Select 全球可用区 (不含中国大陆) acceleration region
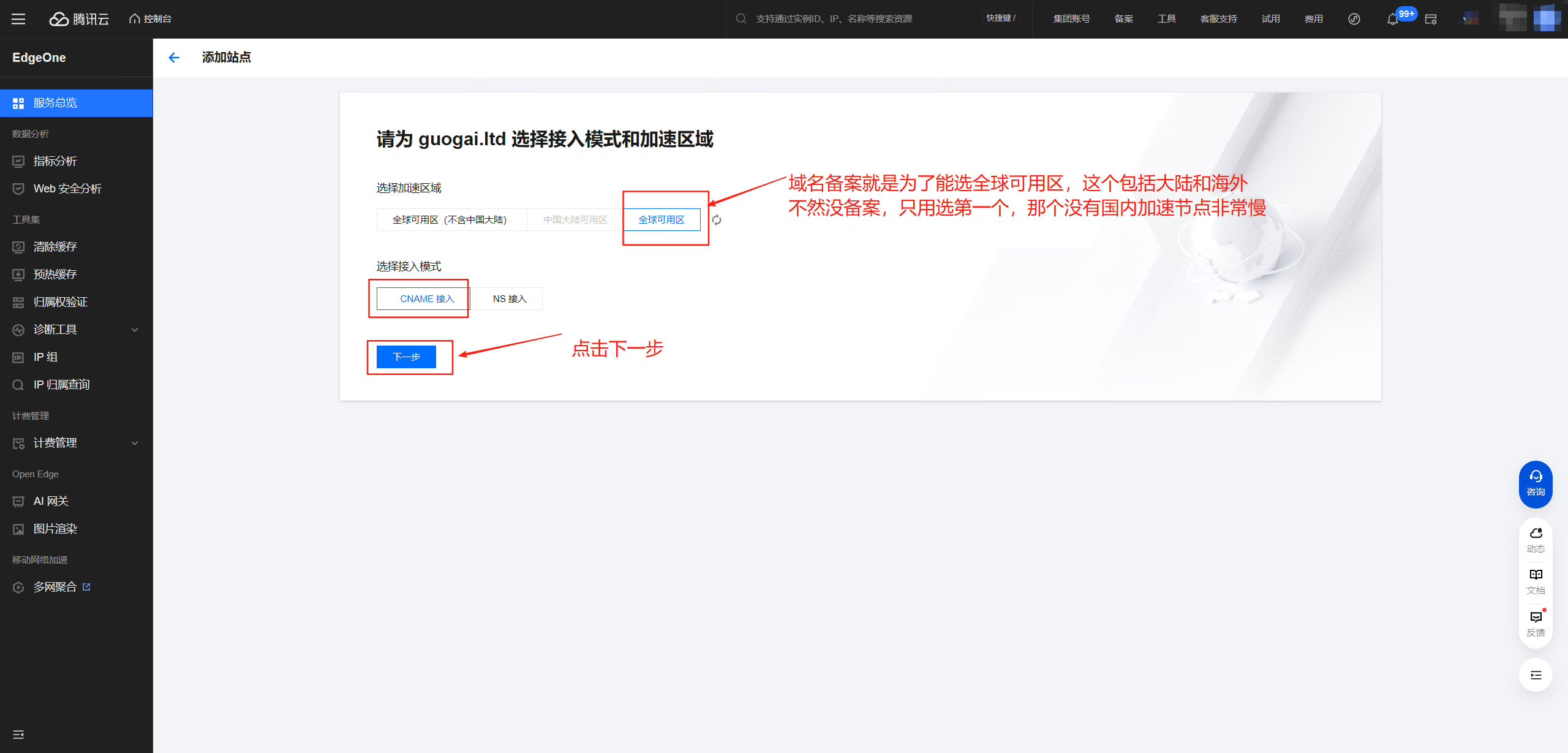Viewport: 1568px width, 753px height. point(450,220)
